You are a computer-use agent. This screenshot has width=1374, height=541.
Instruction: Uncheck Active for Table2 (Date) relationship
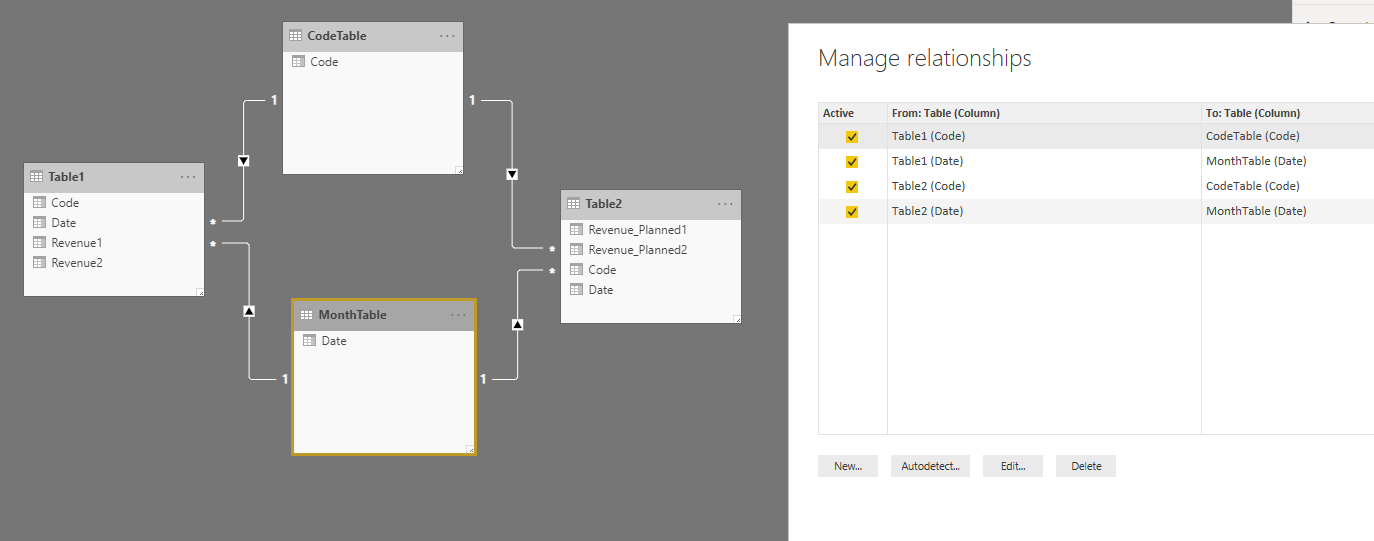[852, 212]
